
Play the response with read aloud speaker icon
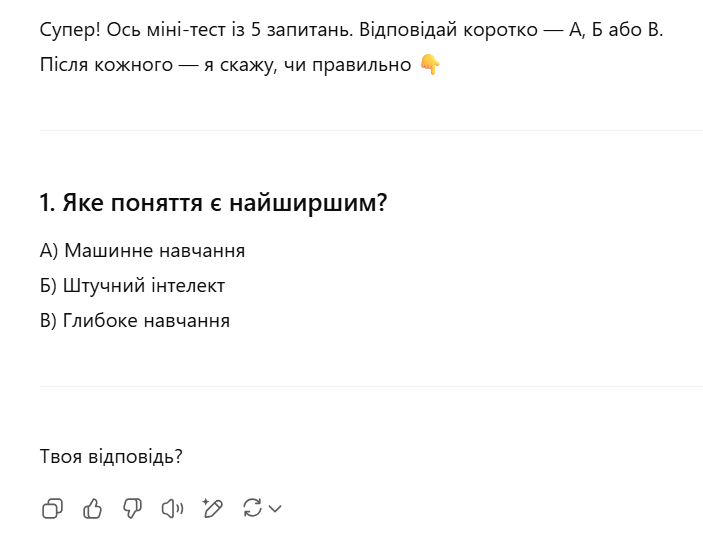[172, 509]
